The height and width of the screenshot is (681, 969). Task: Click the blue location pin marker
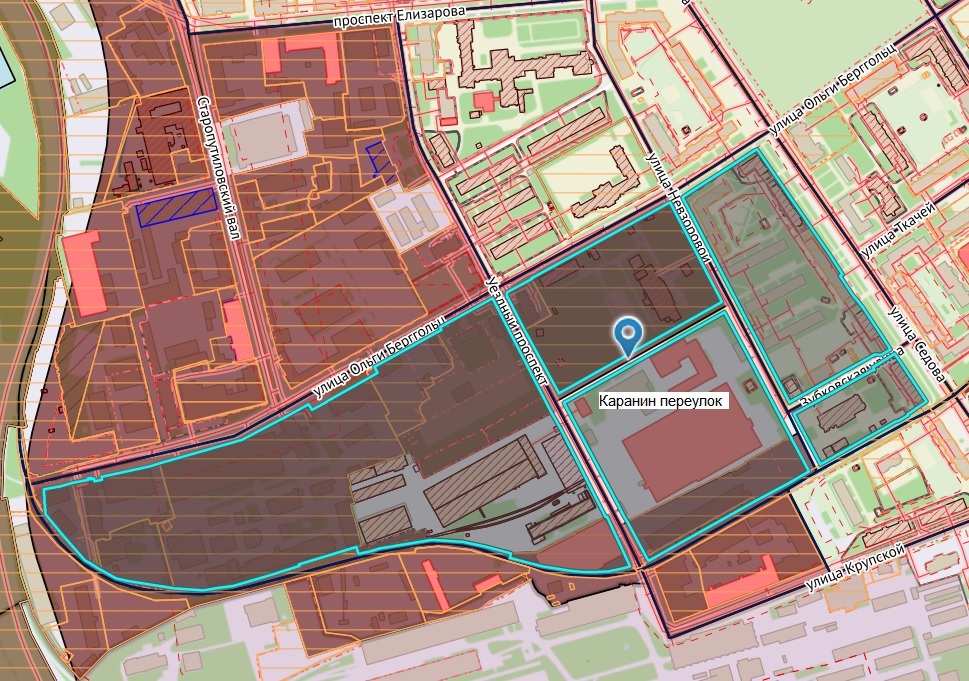click(x=628, y=335)
